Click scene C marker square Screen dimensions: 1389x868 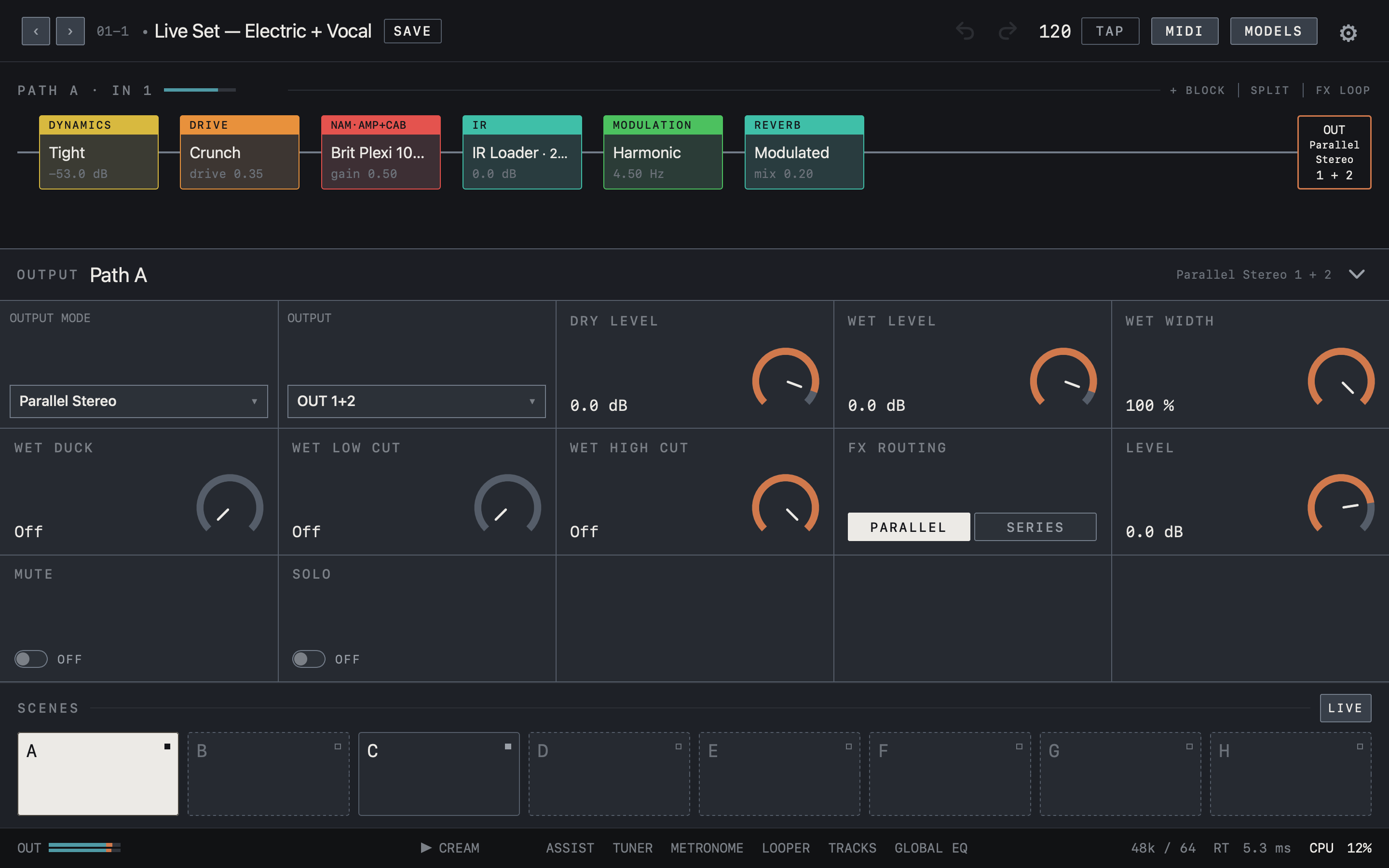[x=508, y=746]
